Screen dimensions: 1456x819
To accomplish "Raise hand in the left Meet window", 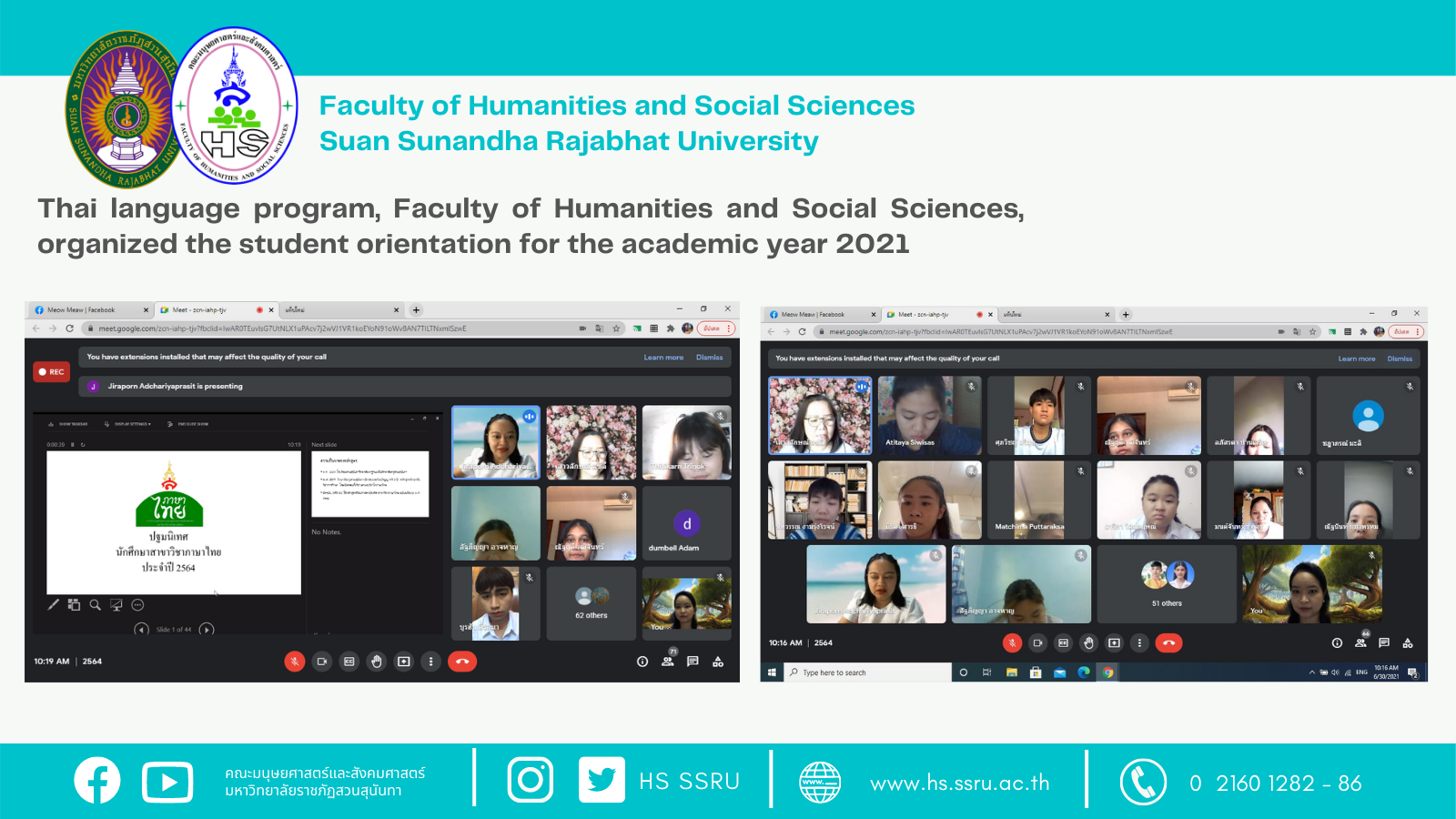I will (377, 662).
